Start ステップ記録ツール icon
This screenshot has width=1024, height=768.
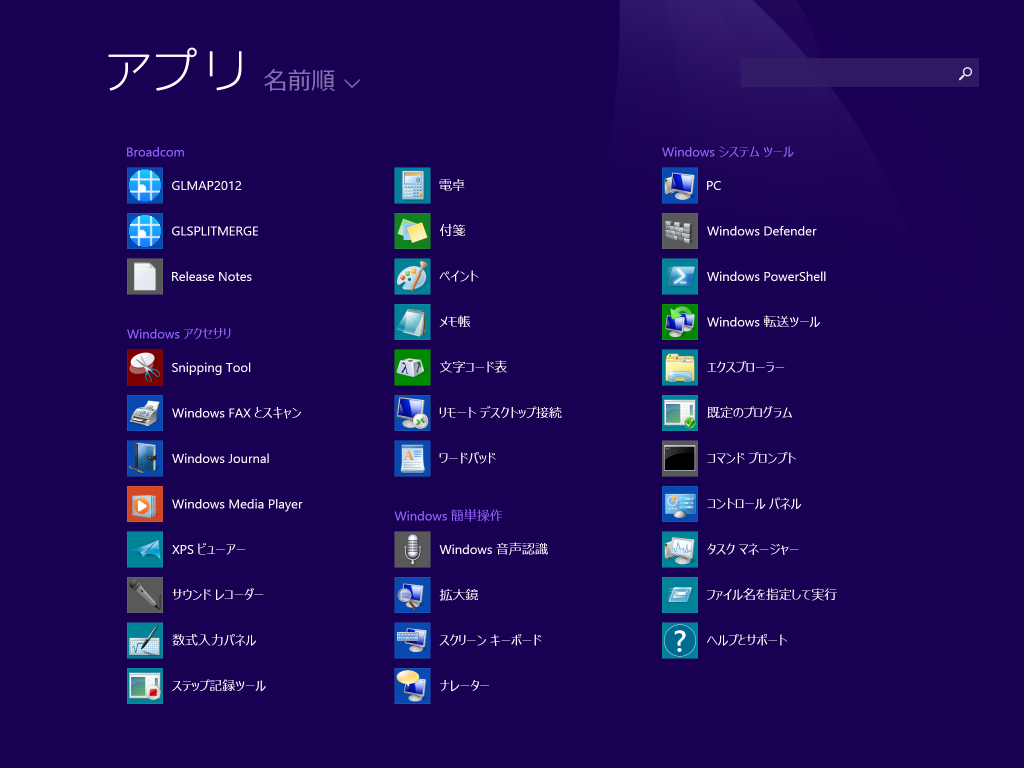point(144,686)
